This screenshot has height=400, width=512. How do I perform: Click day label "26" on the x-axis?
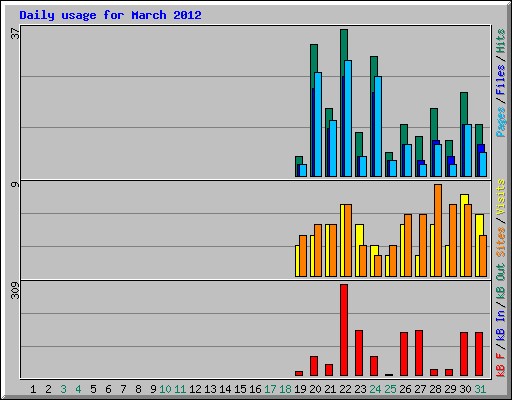click(405, 389)
